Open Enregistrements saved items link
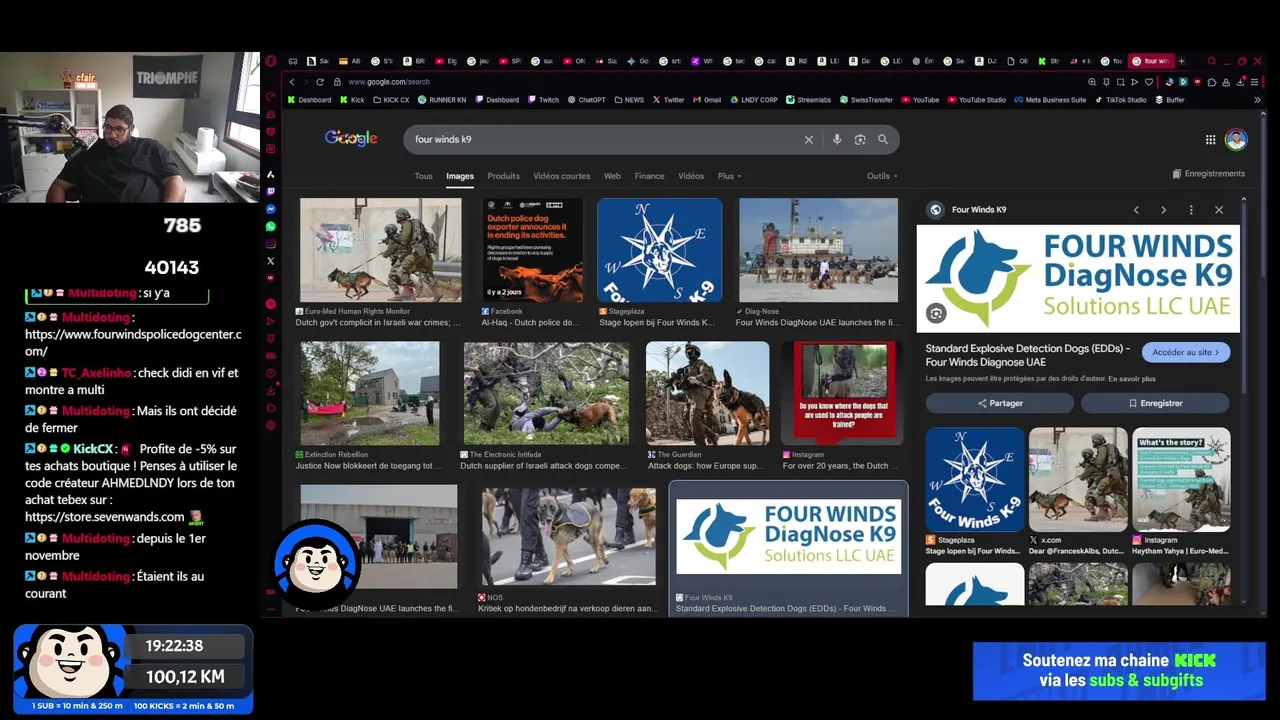Viewport: 1280px width, 720px height. (x=1208, y=174)
